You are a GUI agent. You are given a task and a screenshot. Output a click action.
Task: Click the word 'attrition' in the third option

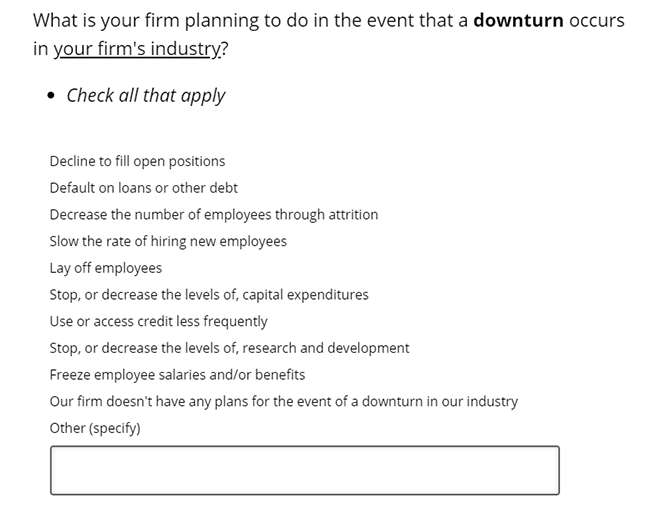coord(353,215)
